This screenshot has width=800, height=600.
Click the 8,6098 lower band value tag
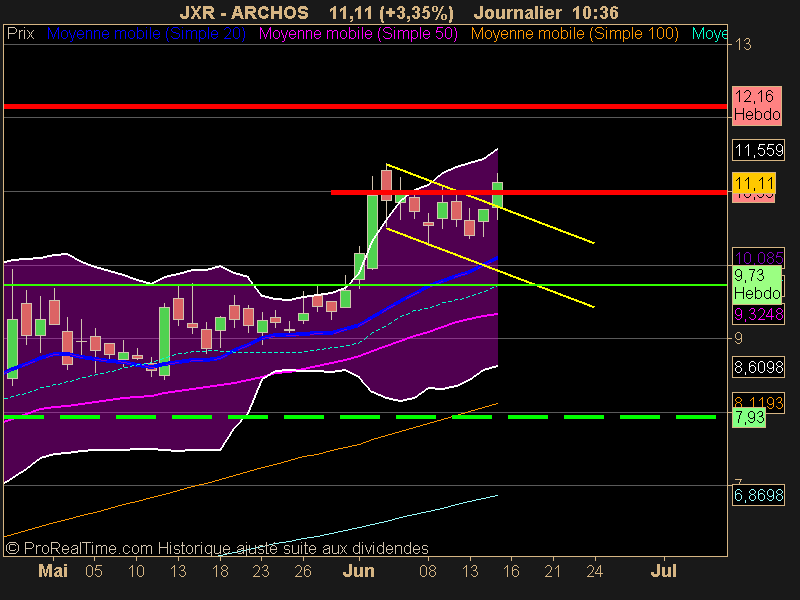pyautogui.click(x=759, y=367)
